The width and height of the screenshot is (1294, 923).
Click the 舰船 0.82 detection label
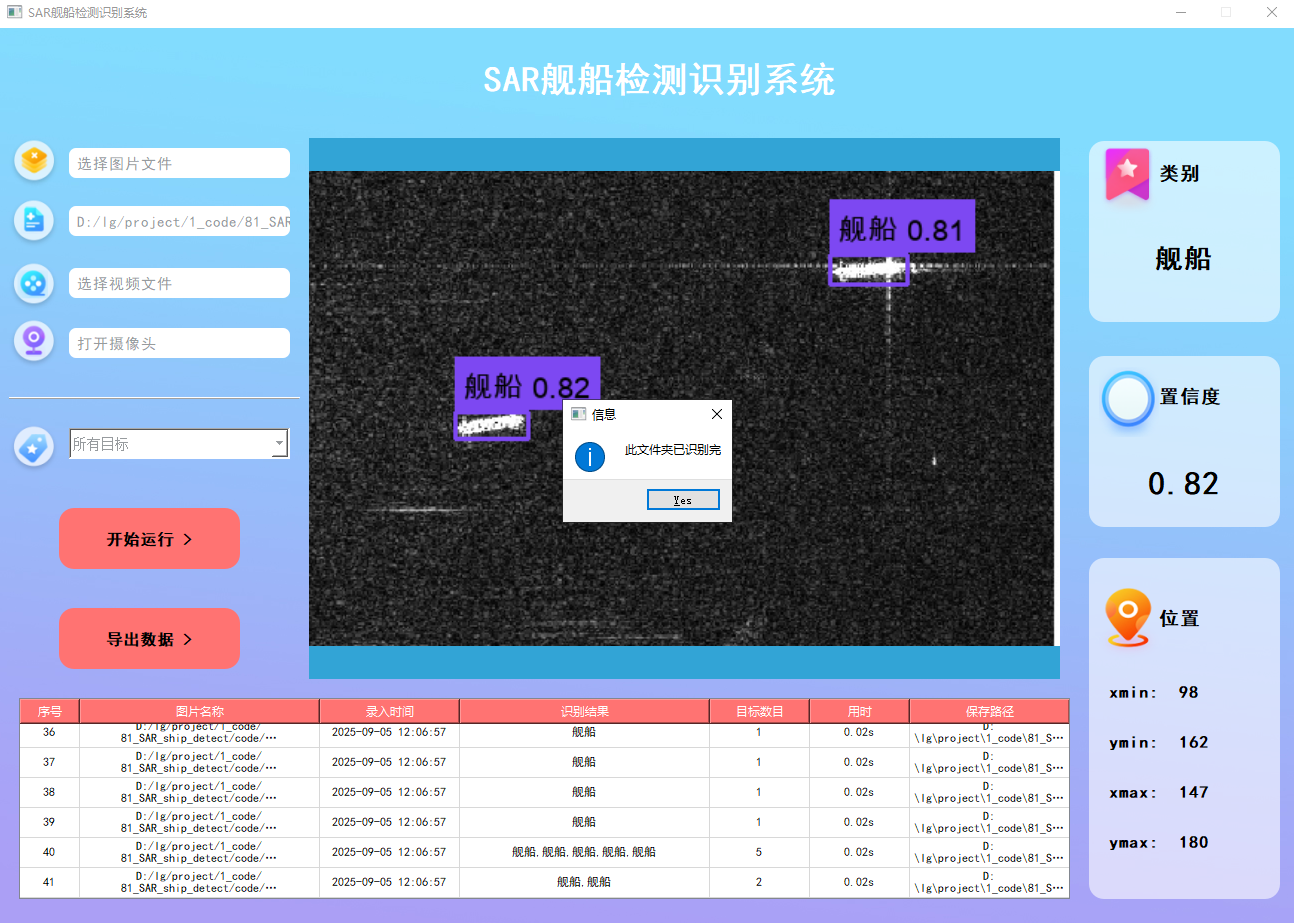click(x=527, y=384)
